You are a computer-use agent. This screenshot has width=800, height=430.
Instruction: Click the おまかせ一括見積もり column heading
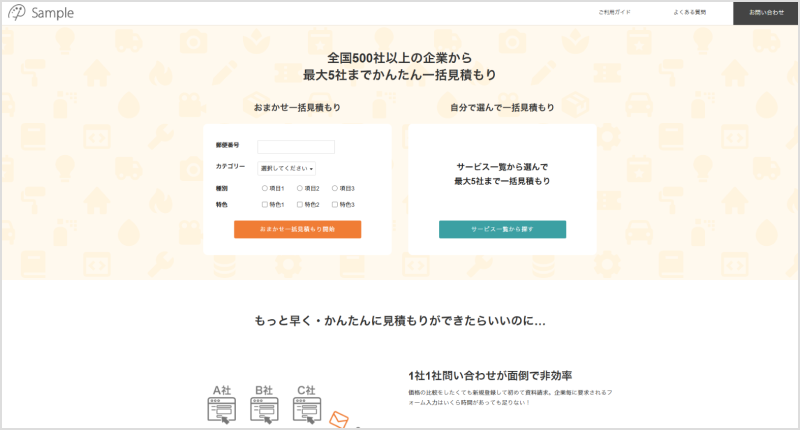[x=297, y=108]
